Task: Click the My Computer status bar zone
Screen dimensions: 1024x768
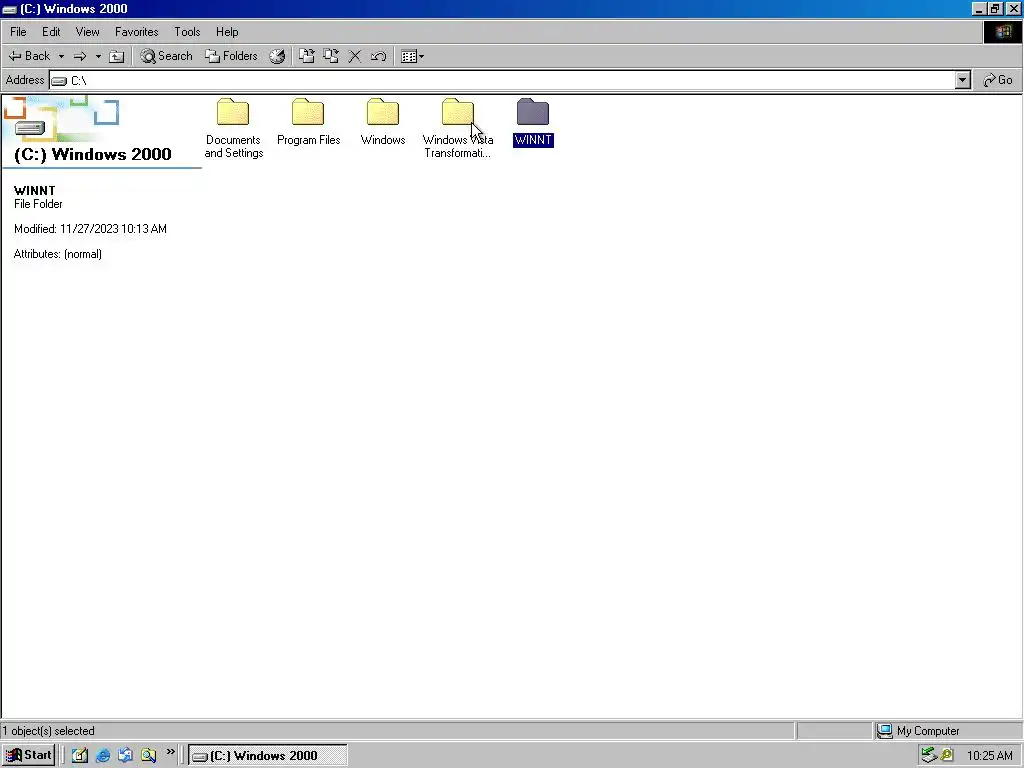Action: tap(947, 731)
